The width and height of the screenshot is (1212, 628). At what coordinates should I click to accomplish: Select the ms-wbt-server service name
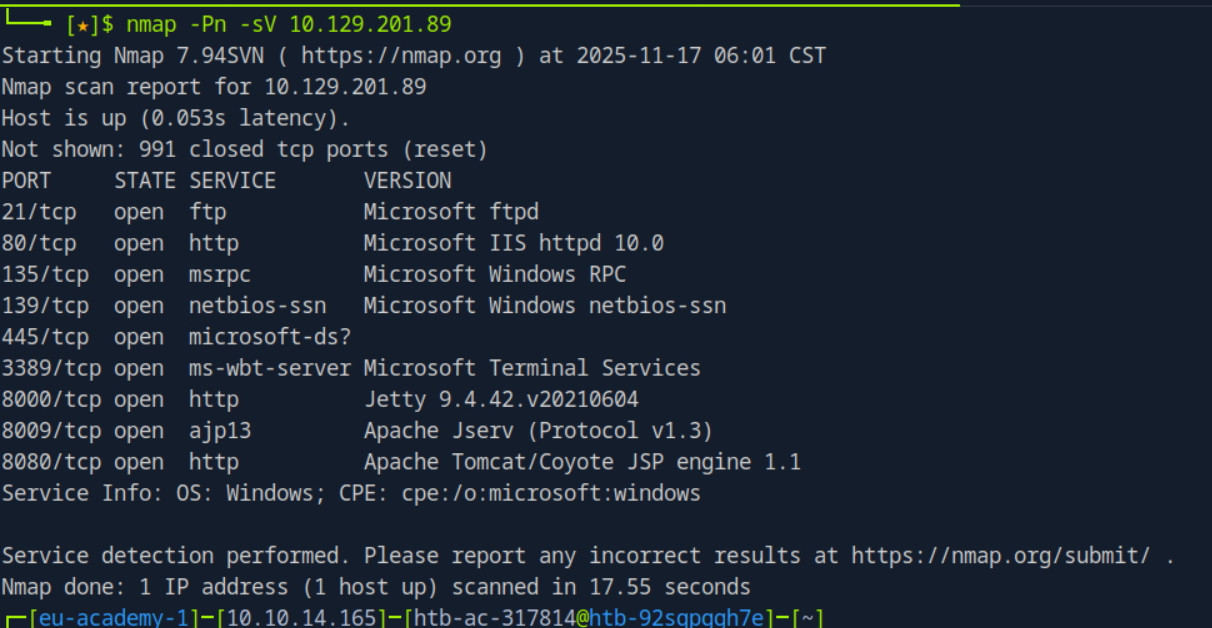click(270, 368)
